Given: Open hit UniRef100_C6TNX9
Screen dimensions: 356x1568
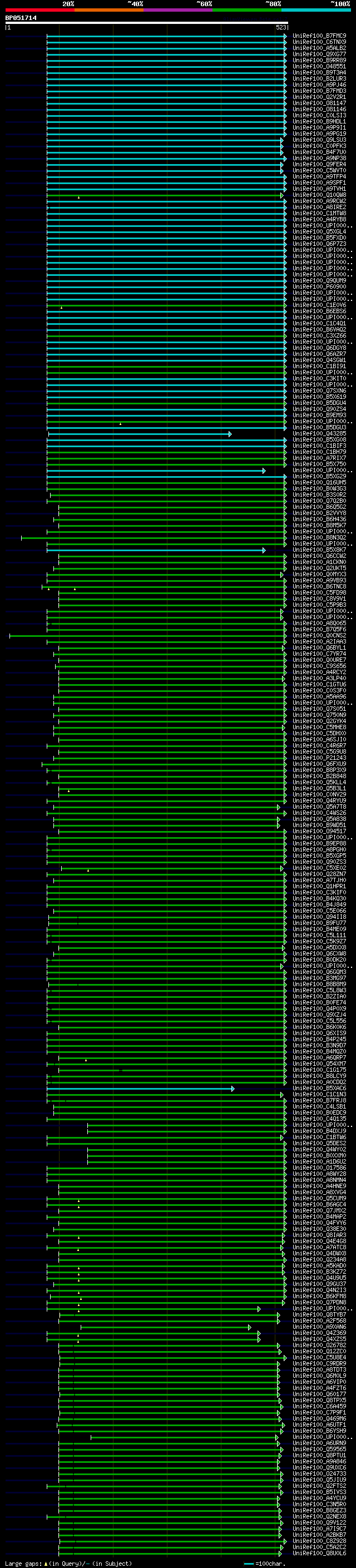Looking at the screenshot, I should tap(319, 42).
